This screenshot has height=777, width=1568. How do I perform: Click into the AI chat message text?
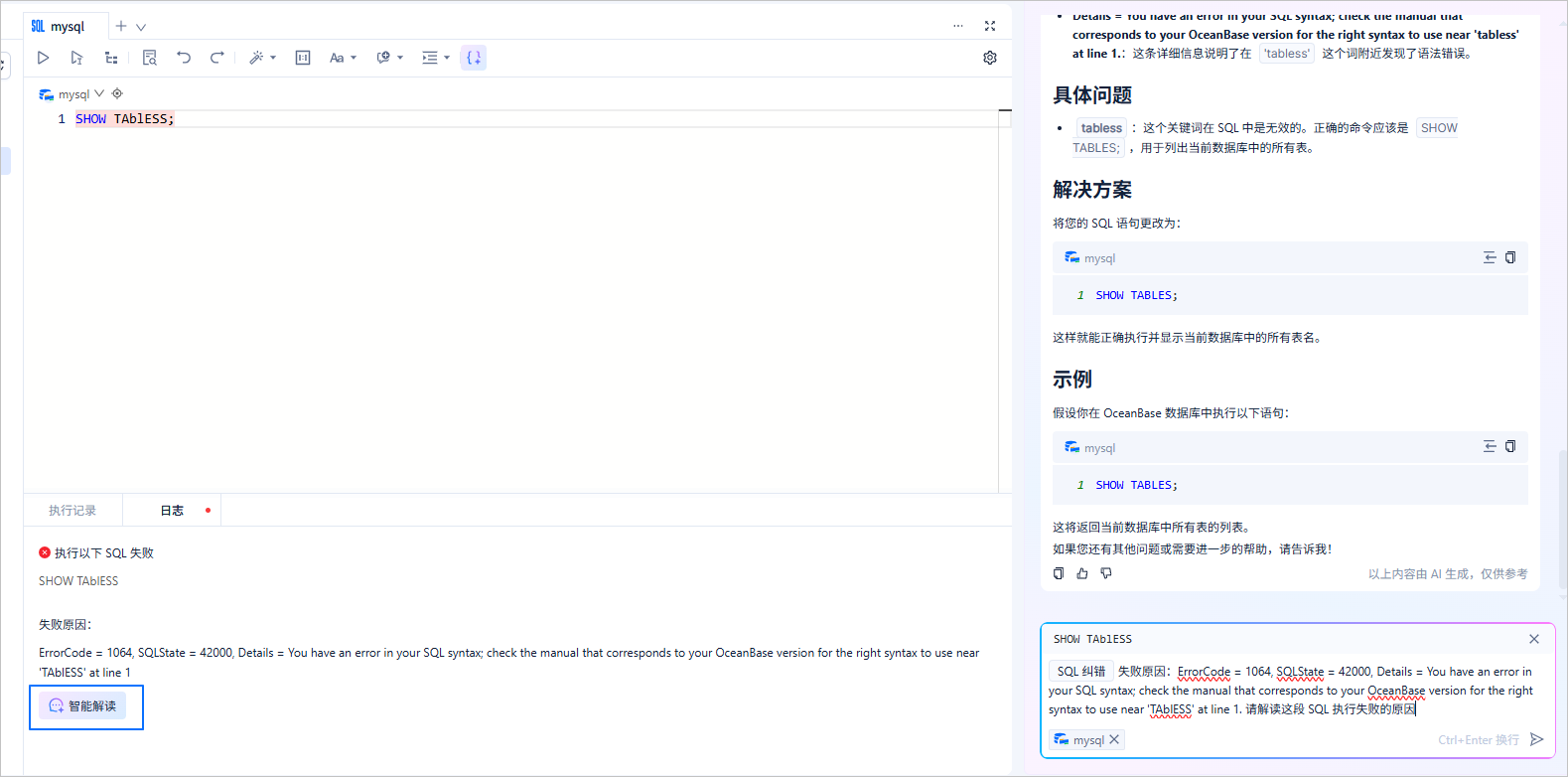[1291, 691]
